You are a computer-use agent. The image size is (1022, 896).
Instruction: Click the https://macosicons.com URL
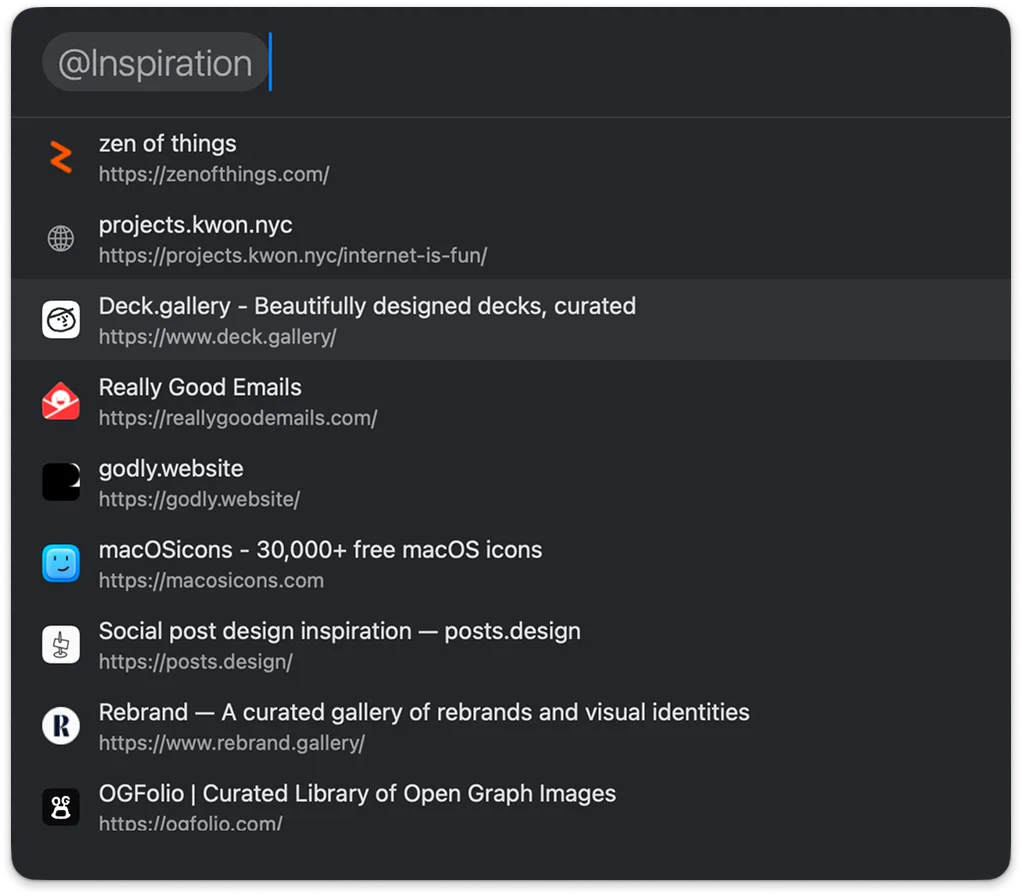[211, 580]
